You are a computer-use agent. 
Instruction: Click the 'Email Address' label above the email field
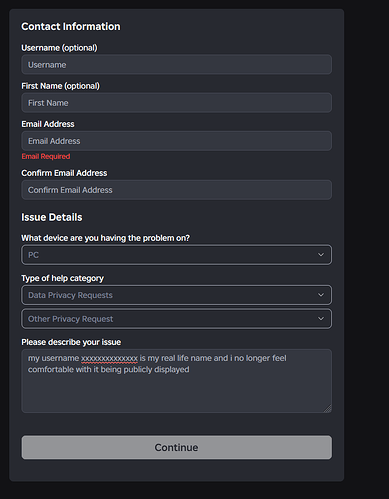pos(48,124)
